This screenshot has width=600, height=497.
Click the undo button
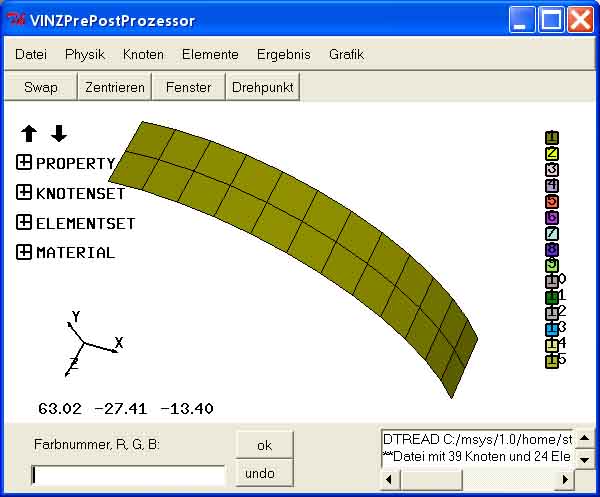tap(260, 473)
